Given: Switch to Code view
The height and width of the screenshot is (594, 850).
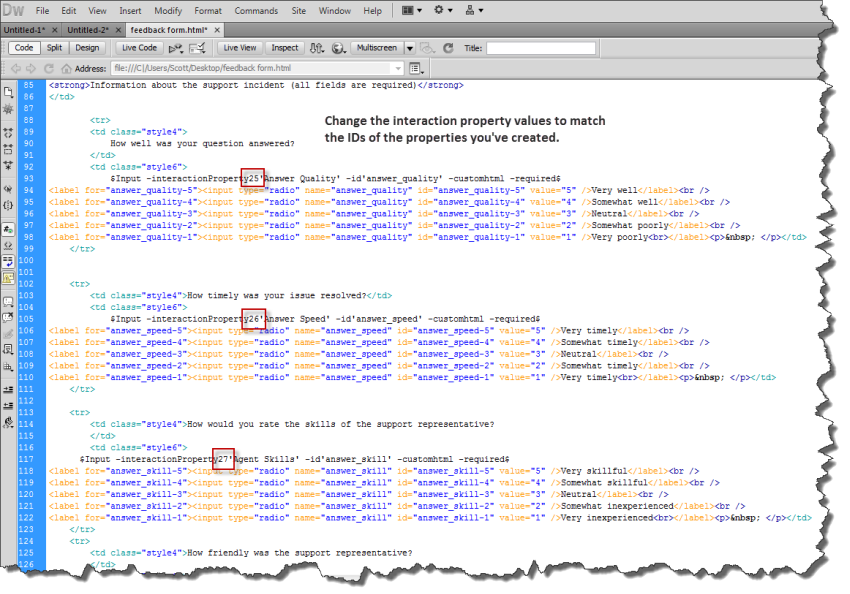Looking at the screenshot, I should coord(24,48).
